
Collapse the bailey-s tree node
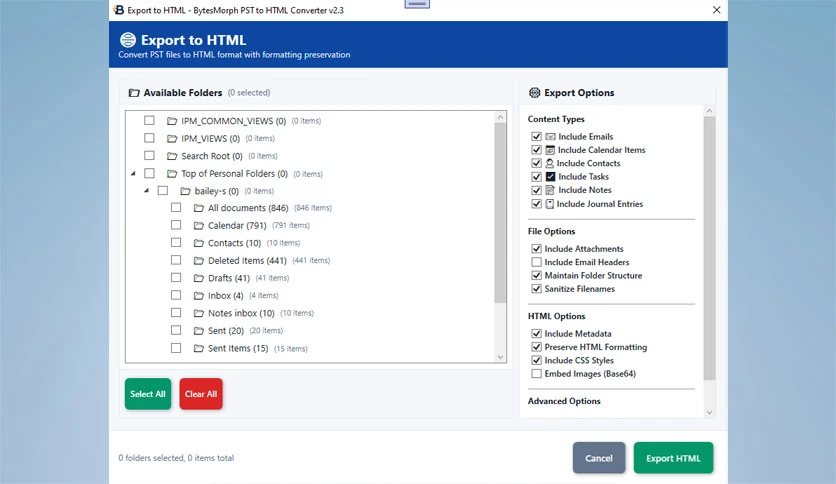pyautogui.click(x=147, y=190)
